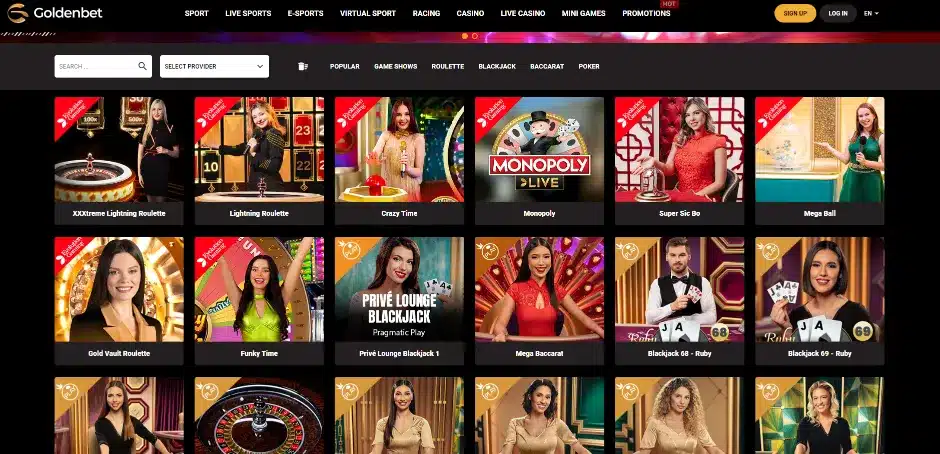Open the Crazy Time game thumbnail
The height and width of the screenshot is (454, 940).
tap(399, 149)
